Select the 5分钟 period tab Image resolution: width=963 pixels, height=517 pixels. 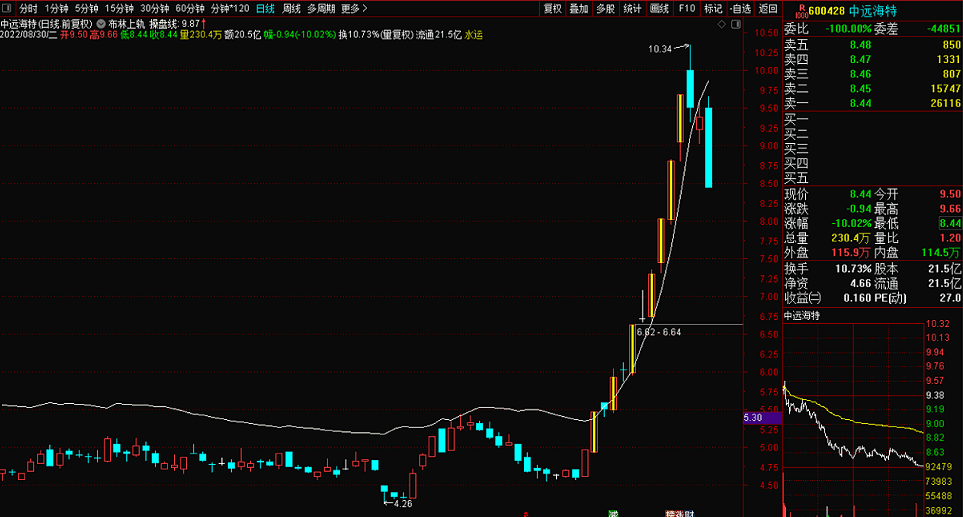point(87,9)
